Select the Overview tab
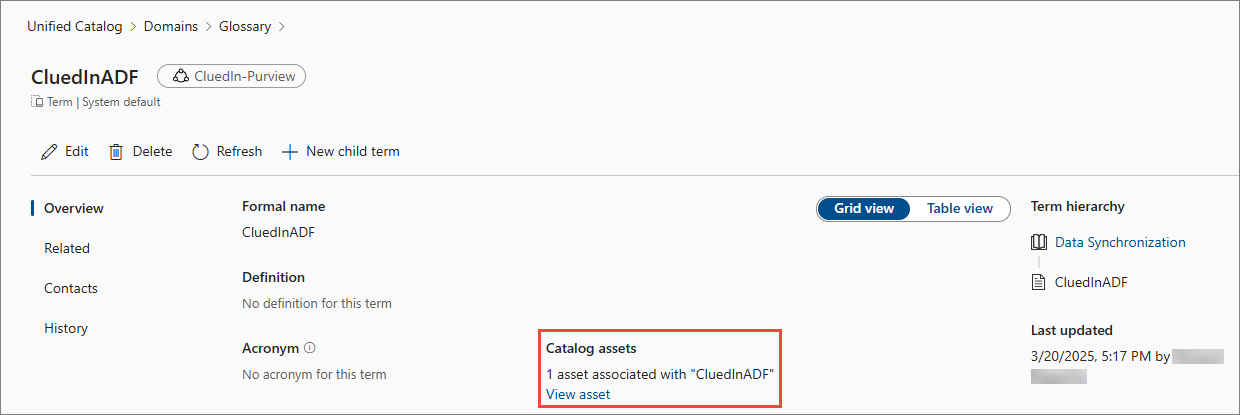The image size is (1240, 415). (74, 208)
